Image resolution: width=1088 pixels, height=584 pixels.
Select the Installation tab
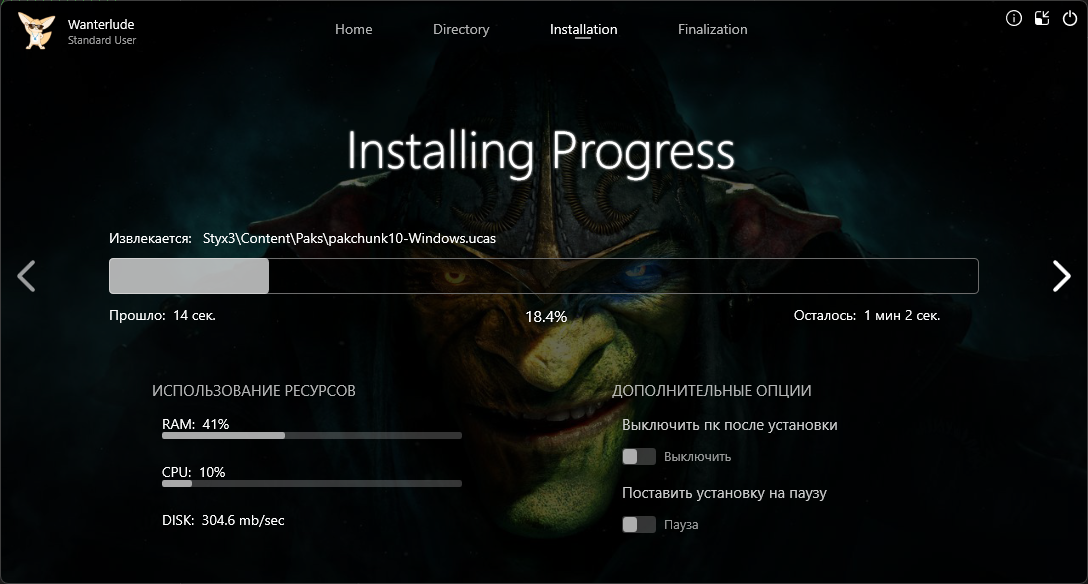coord(583,29)
